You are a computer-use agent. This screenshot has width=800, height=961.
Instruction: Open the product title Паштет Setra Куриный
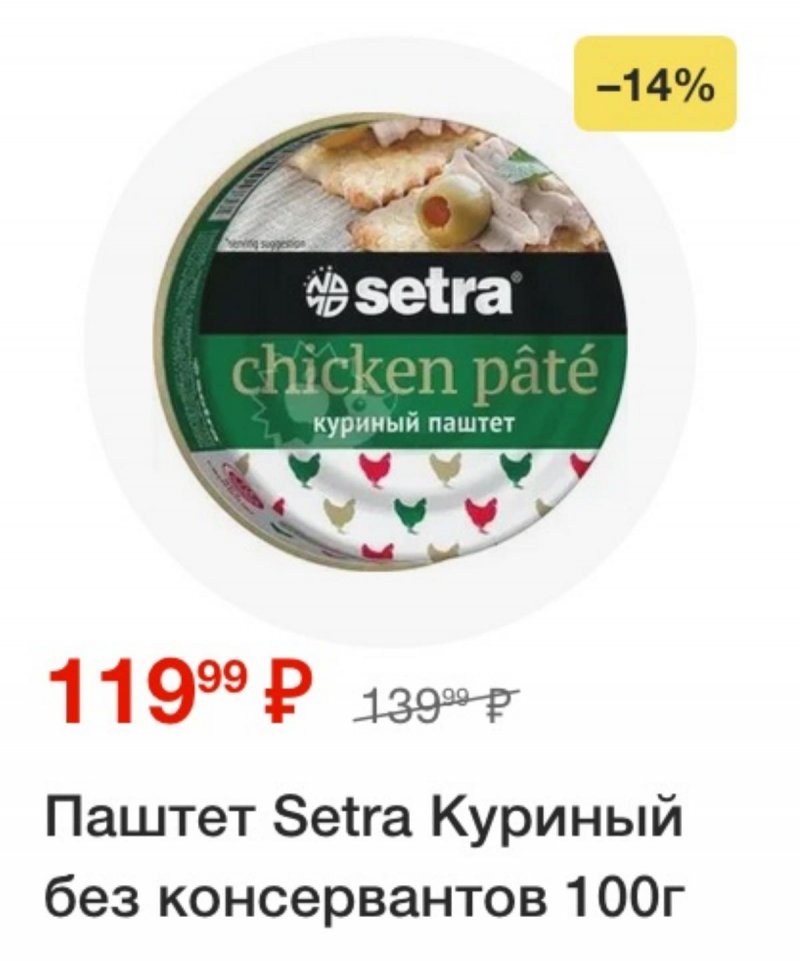tap(364, 820)
